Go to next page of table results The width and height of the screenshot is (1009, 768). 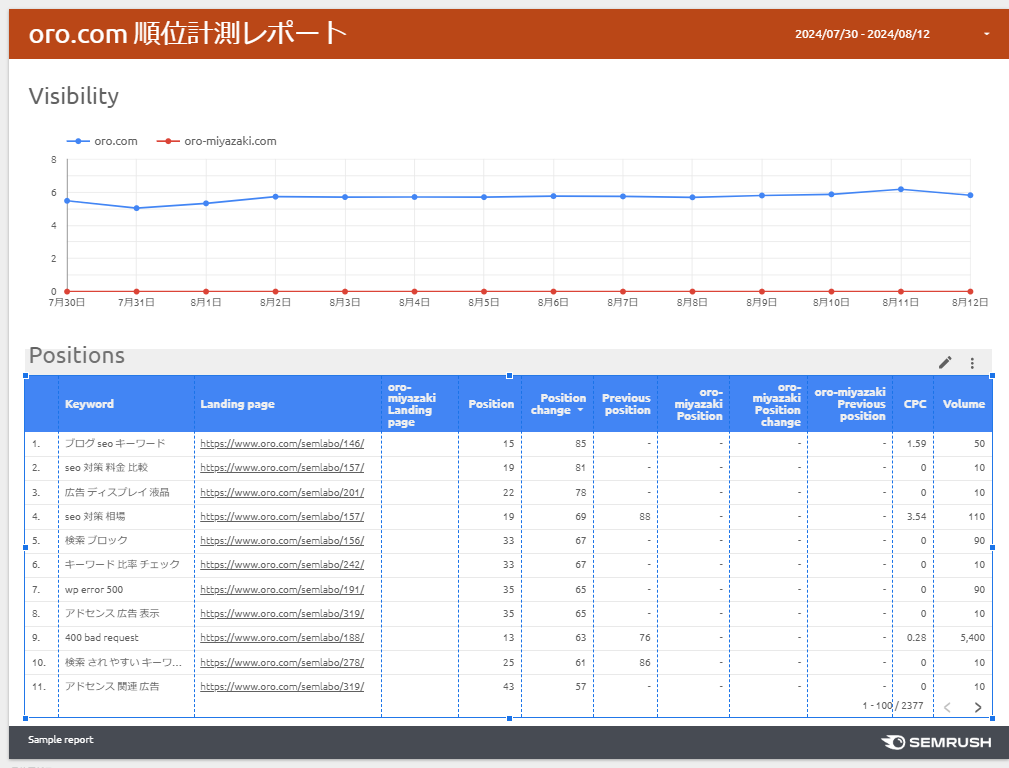(977, 707)
